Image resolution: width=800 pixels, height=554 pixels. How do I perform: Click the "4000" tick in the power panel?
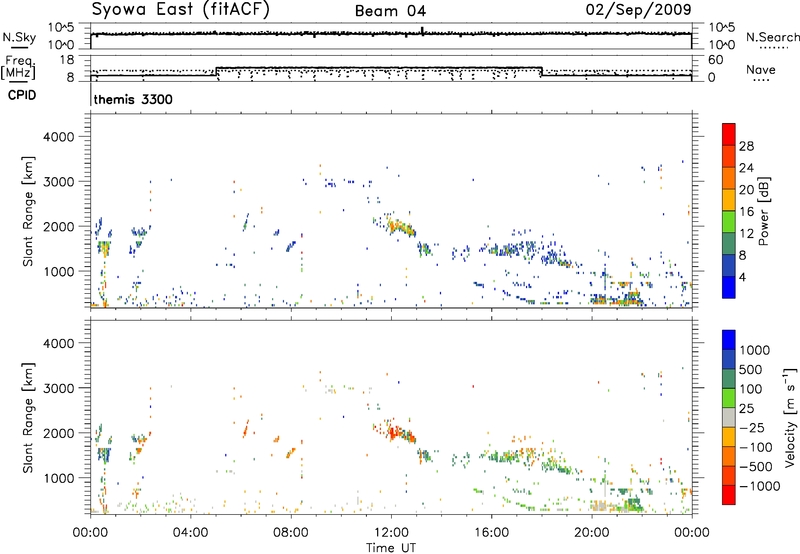(59, 137)
